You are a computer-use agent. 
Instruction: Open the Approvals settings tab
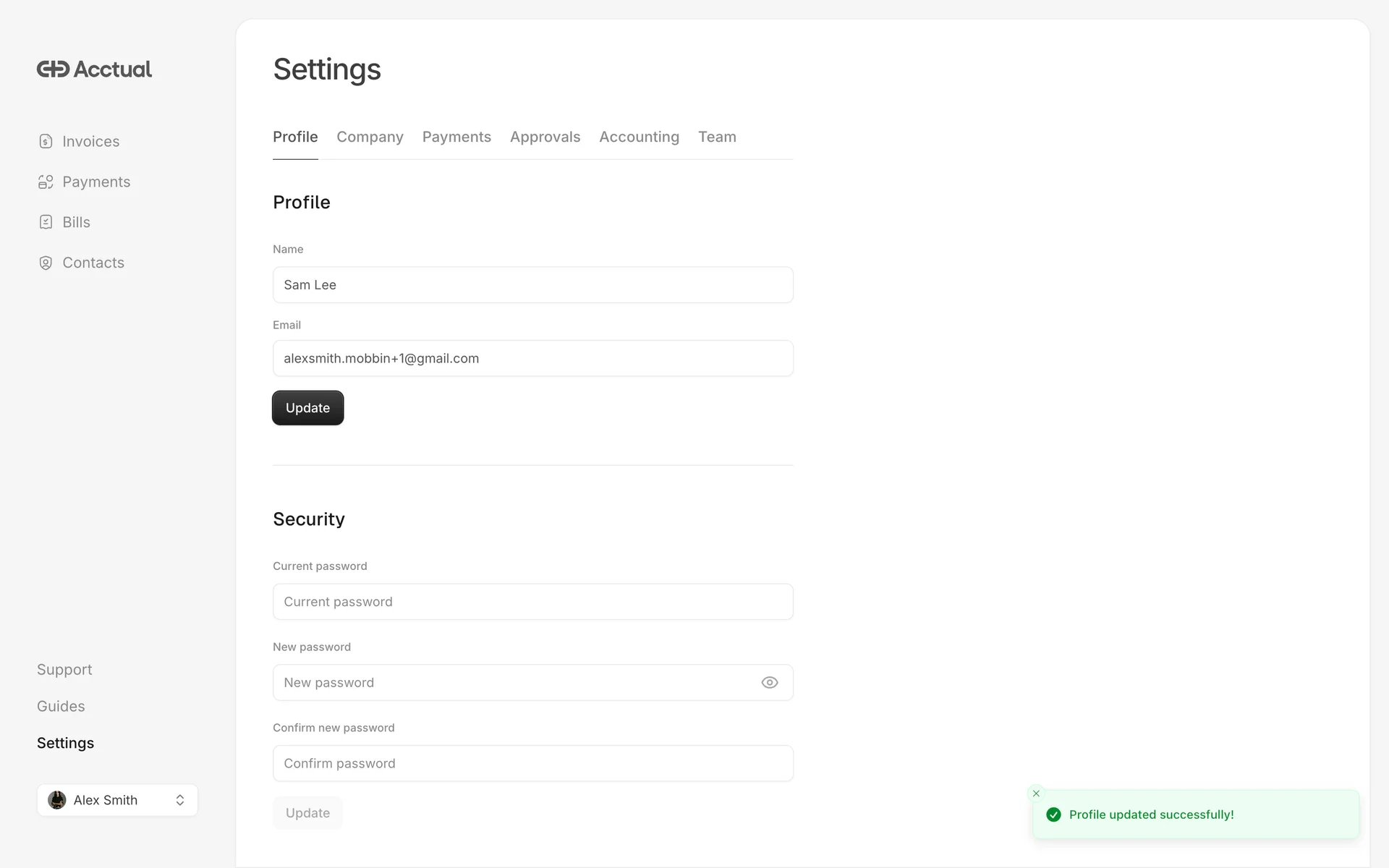pyautogui.click(x=545, y=137)
